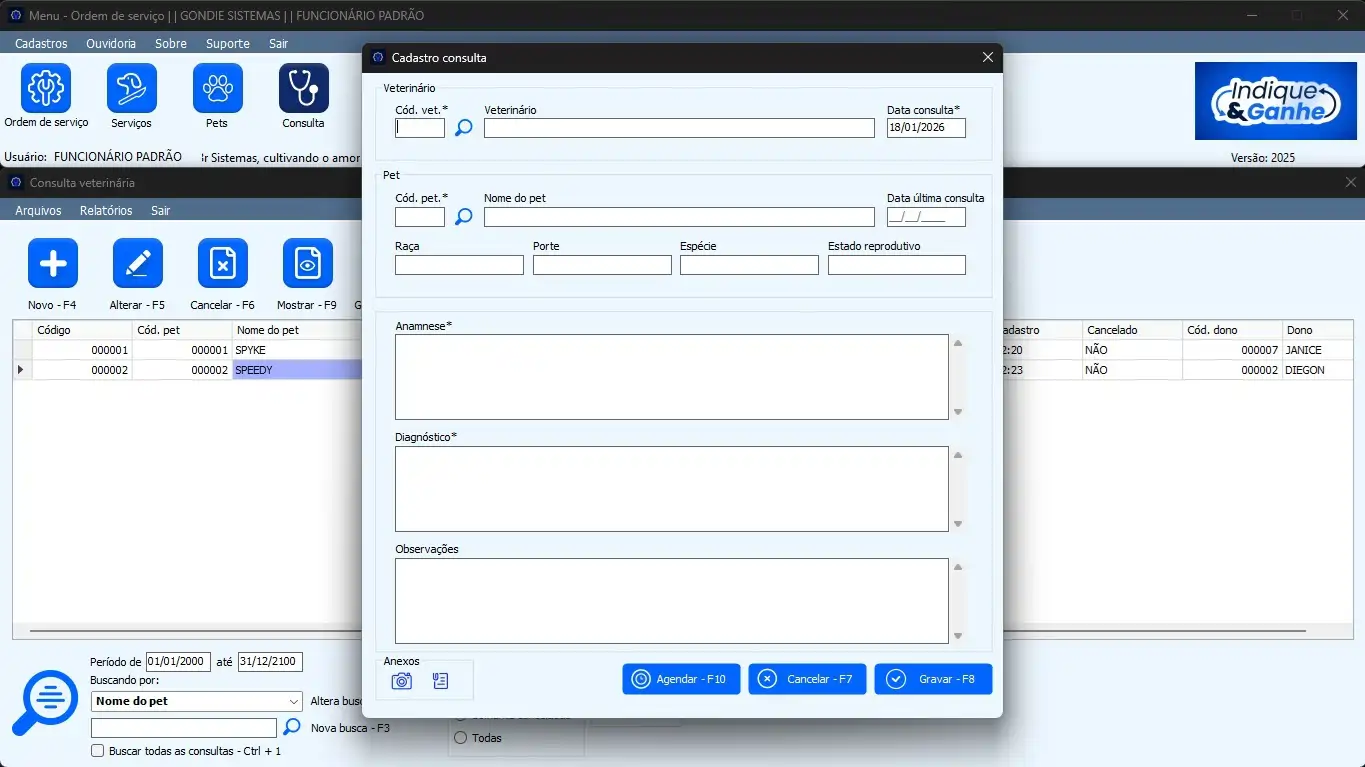The width and height of the screenshot is (1365, 767).
Task: Click the Novo - F4 plus icon
Action: [52, 264]
